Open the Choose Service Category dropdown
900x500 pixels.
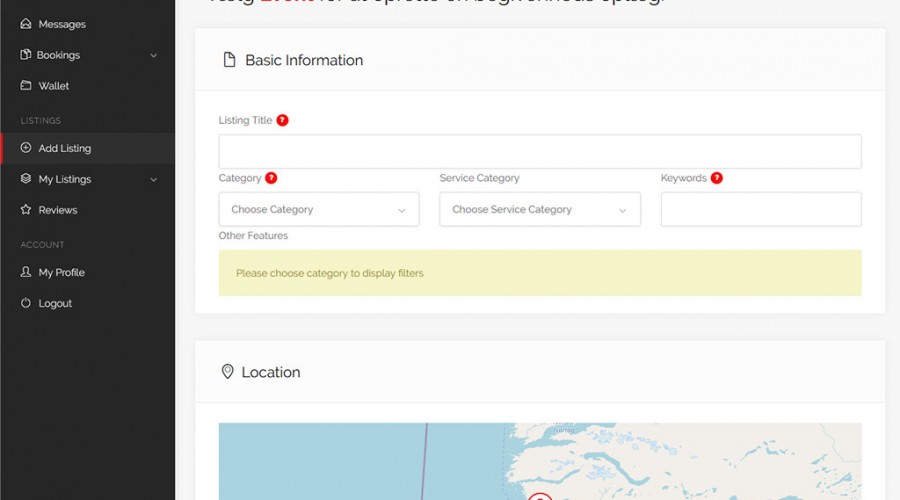pos(540,210)
